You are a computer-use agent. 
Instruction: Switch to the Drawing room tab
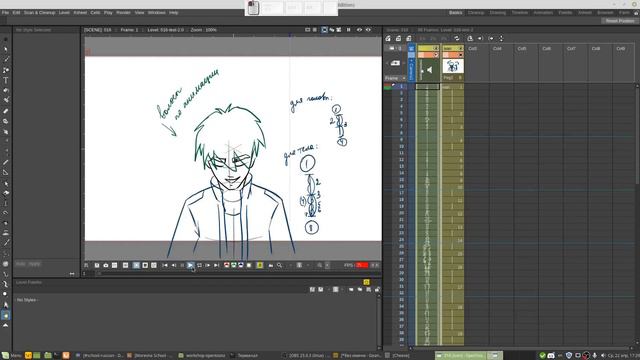coord(498,13)
